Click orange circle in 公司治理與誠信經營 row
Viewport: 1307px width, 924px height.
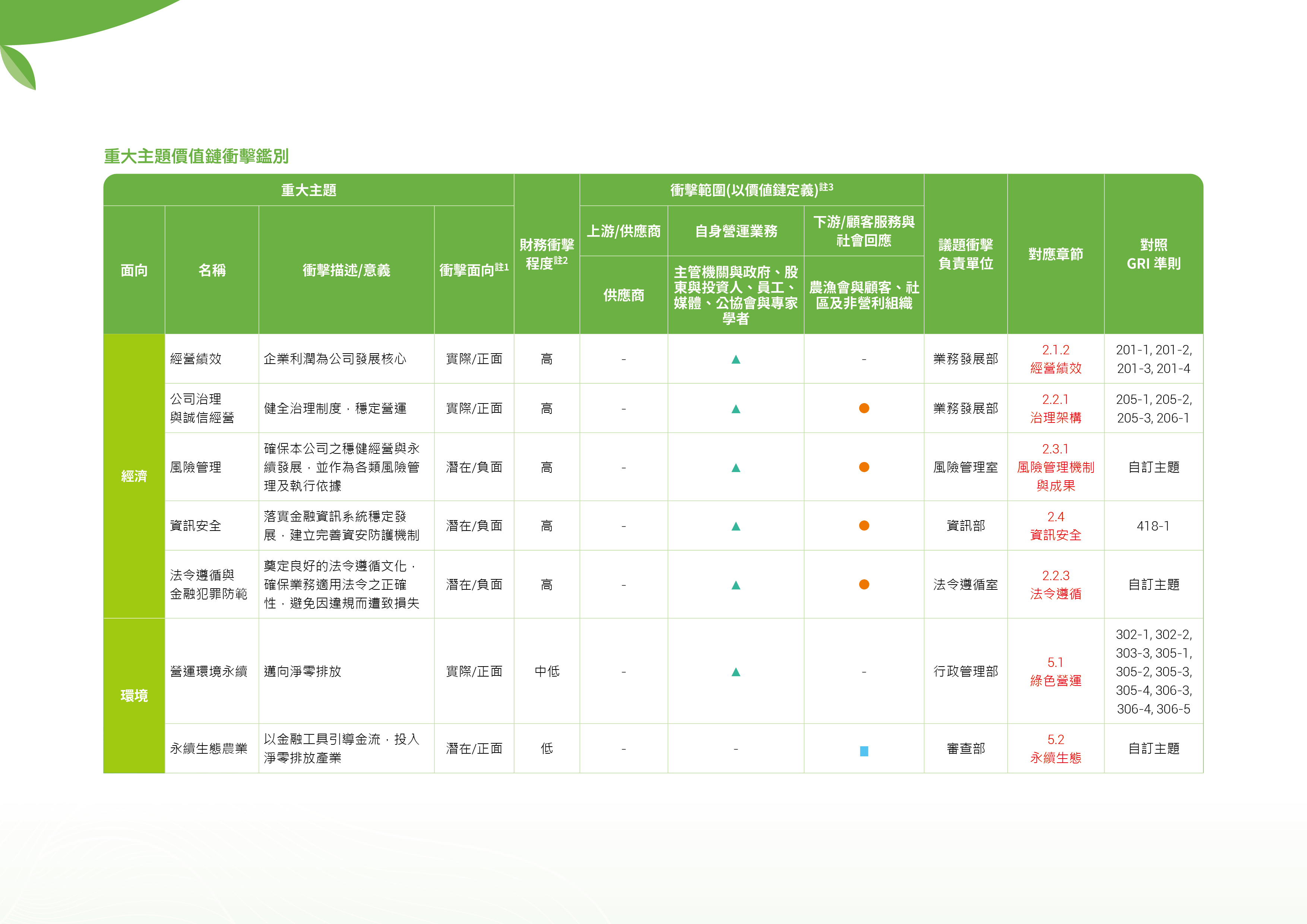(864, 408)
